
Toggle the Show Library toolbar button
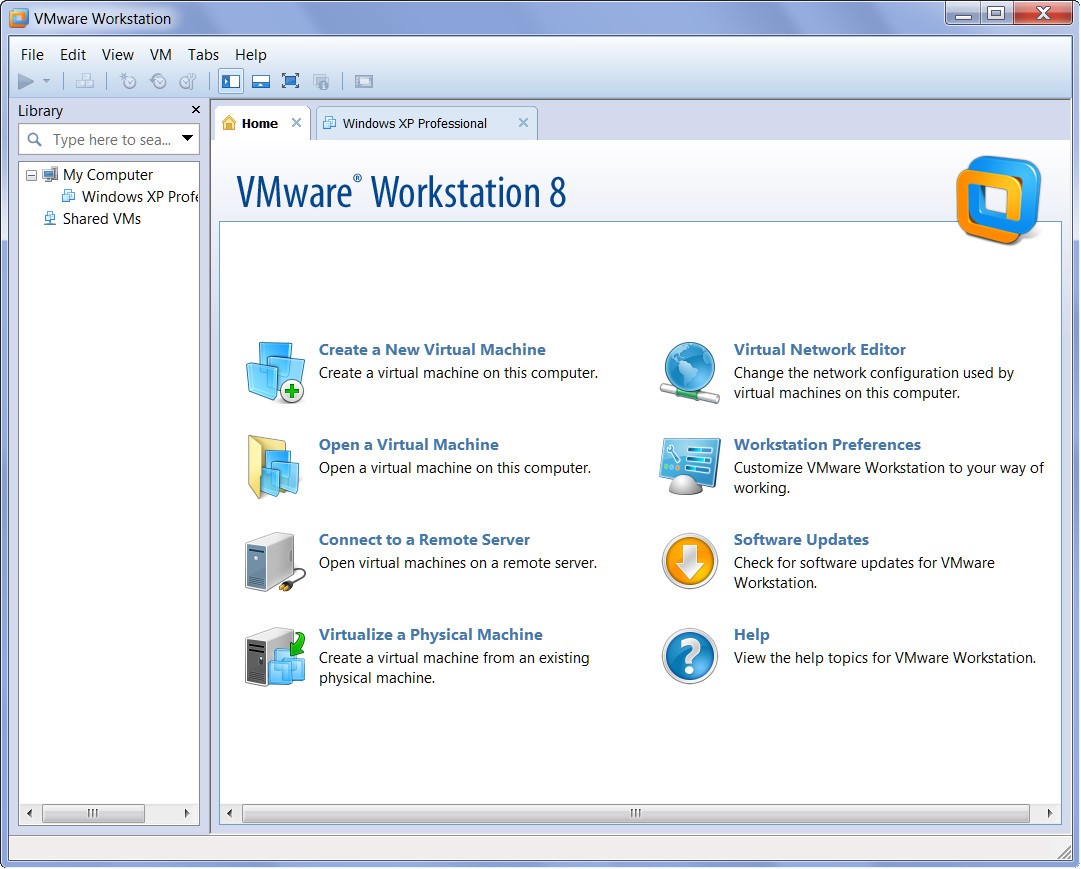point(231,81)
